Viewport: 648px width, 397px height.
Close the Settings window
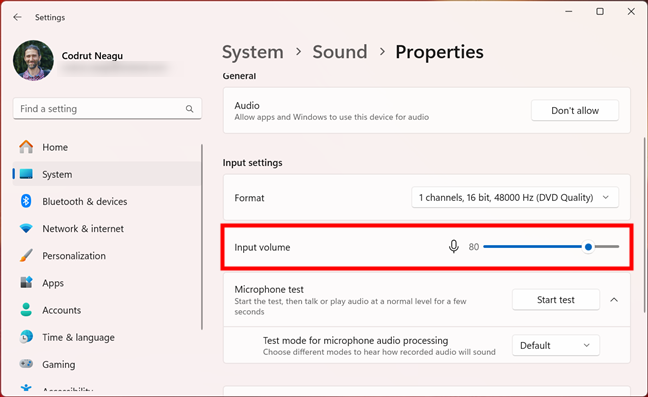(631, 12)
